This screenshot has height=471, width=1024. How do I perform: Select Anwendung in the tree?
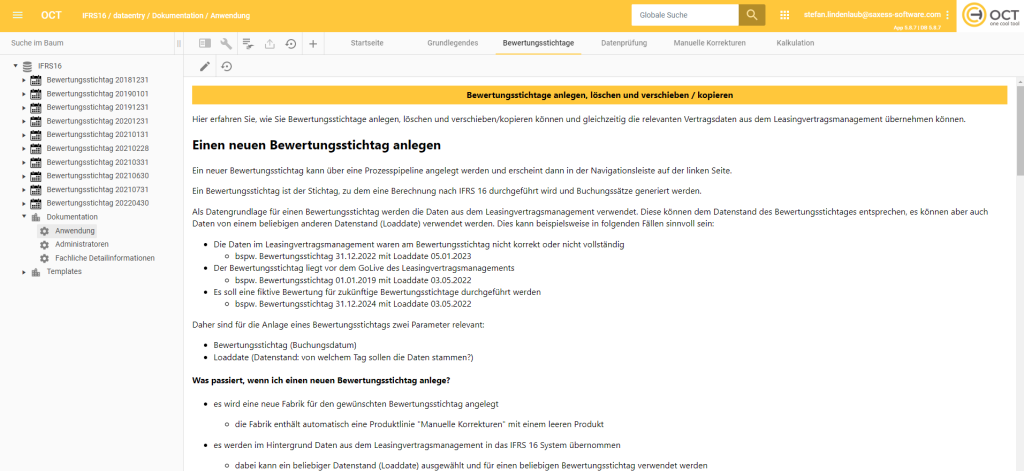pyautogui.click(x=75, y=231)
